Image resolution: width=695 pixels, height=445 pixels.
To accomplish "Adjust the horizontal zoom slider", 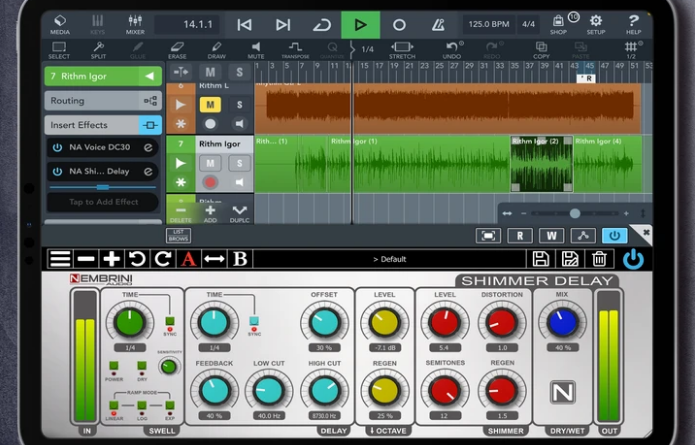I will click(575, 214).
